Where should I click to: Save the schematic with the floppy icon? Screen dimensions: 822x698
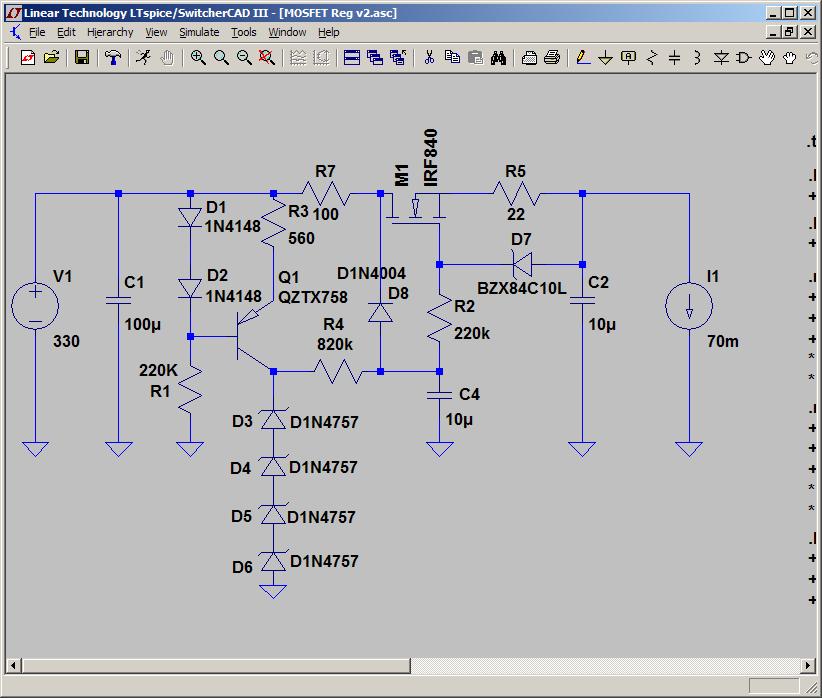(82, 57)
